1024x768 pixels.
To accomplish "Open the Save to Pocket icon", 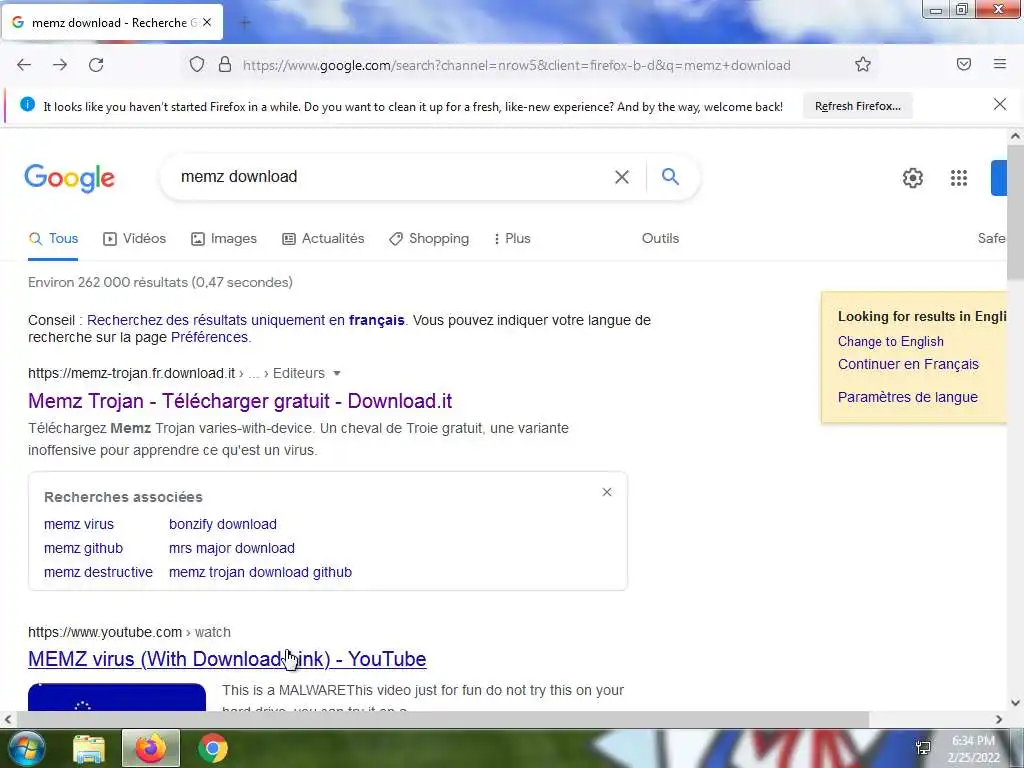I will pyautogui.click(x=964, y=64).
